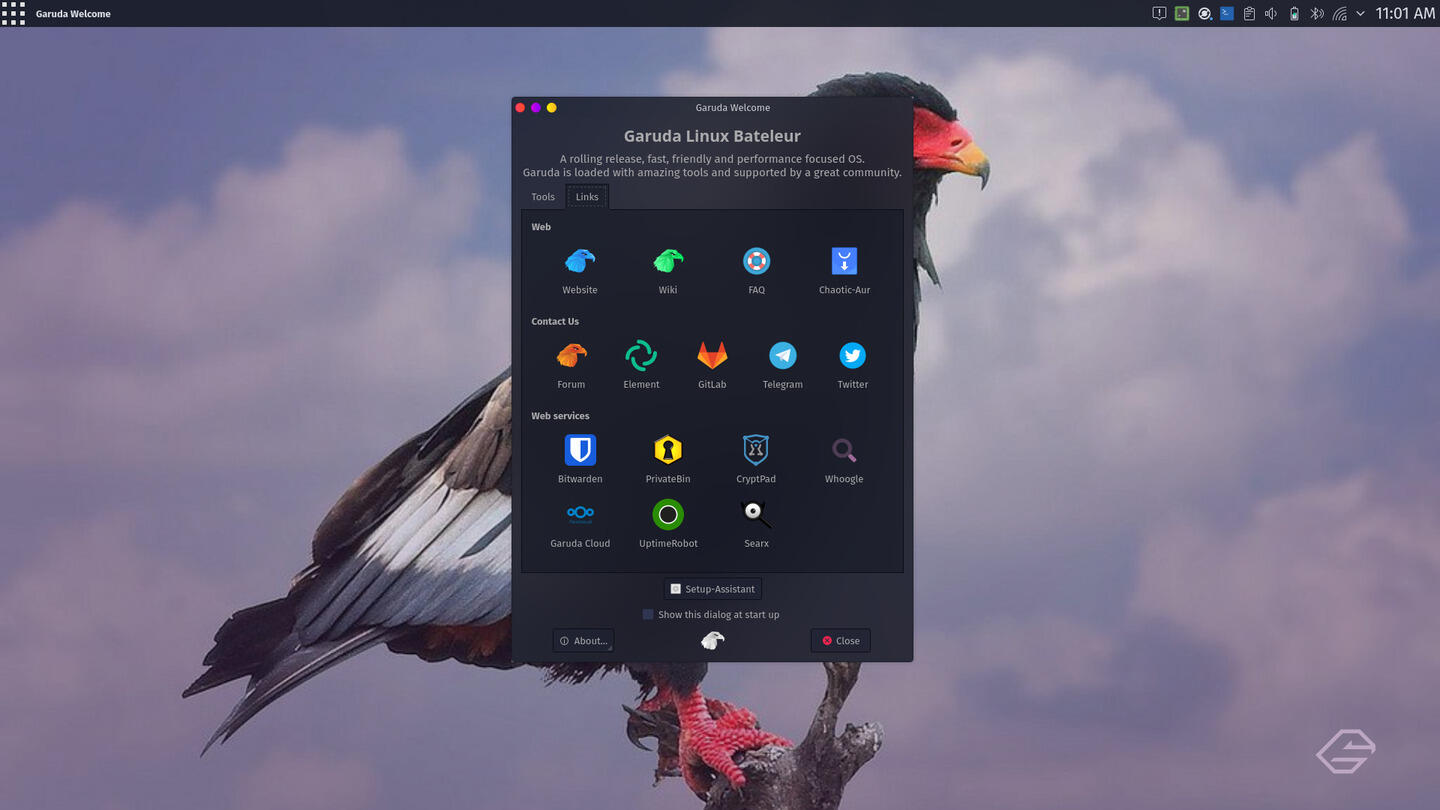Screen dimensions: 1440x810
Task: Open the notifications tray icon
Action: 1159,14
